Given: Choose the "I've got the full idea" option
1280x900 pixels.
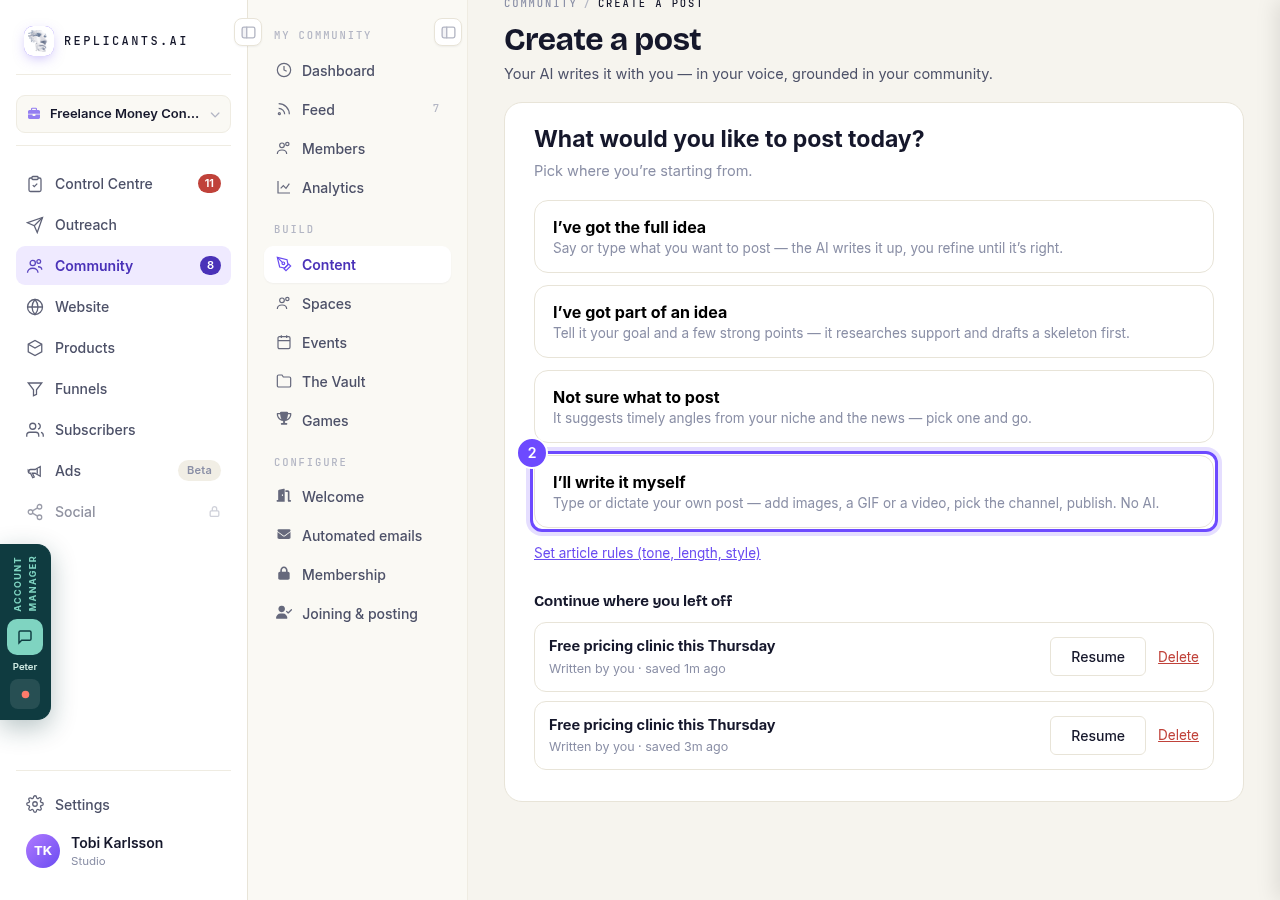Looking at the screenshot, I should click(x=874, y=237).
